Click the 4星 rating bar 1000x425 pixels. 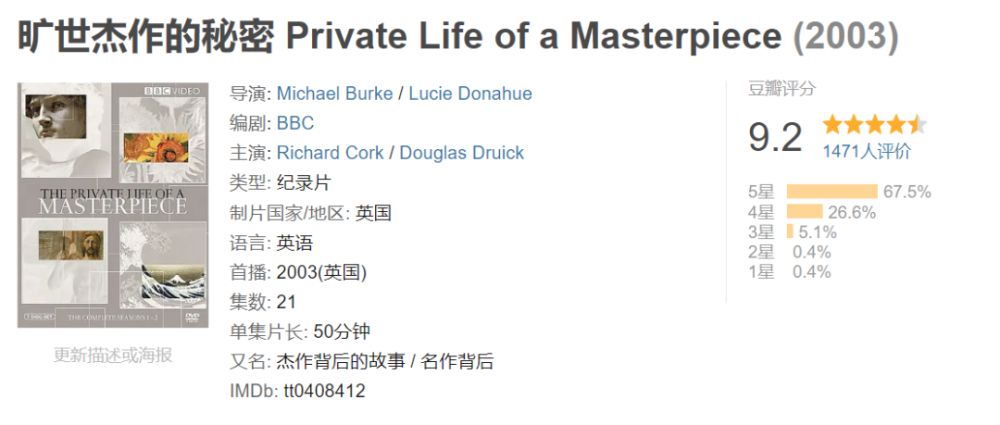click(804, 212)
